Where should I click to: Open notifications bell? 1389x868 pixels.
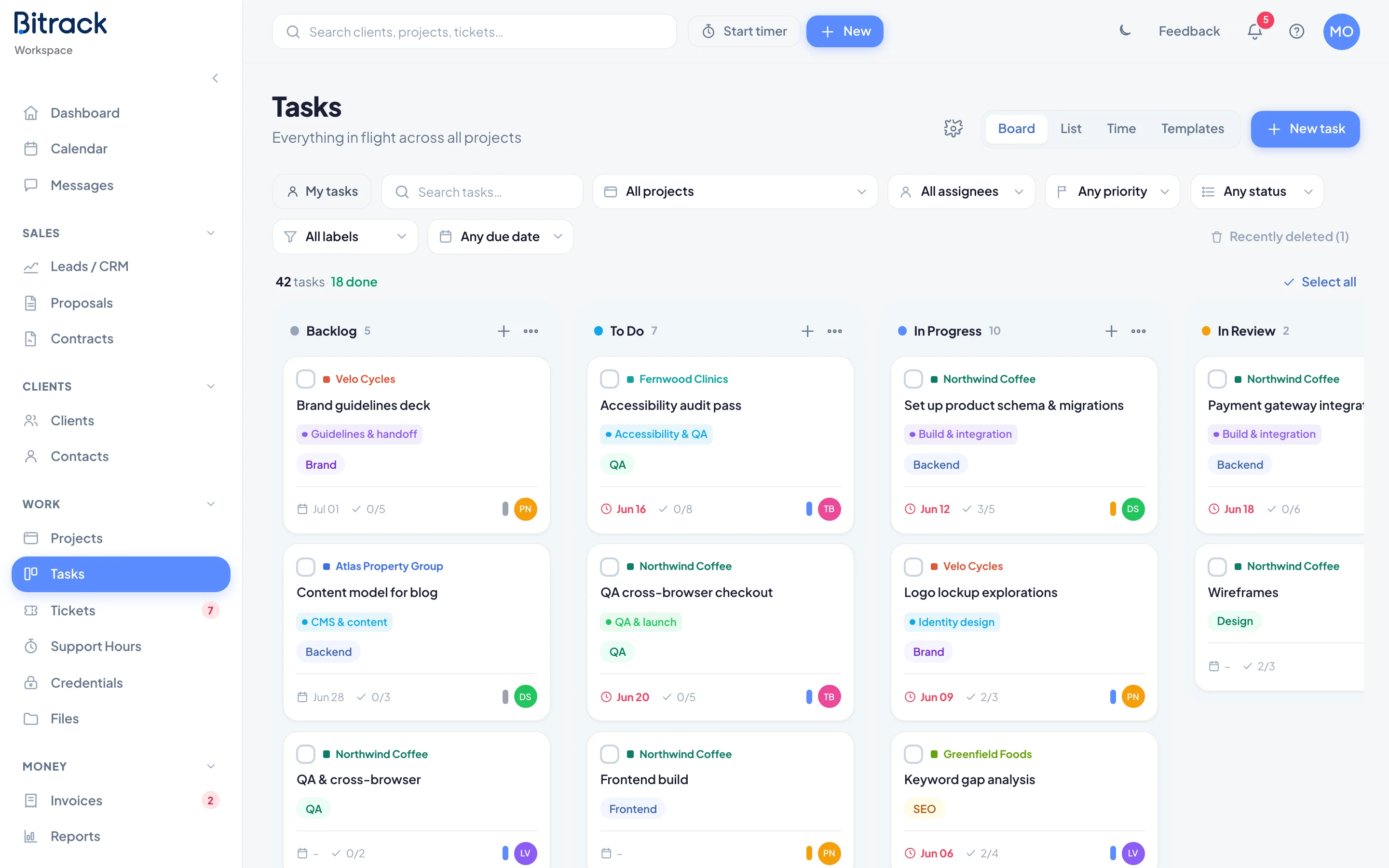pos(1255,31)
